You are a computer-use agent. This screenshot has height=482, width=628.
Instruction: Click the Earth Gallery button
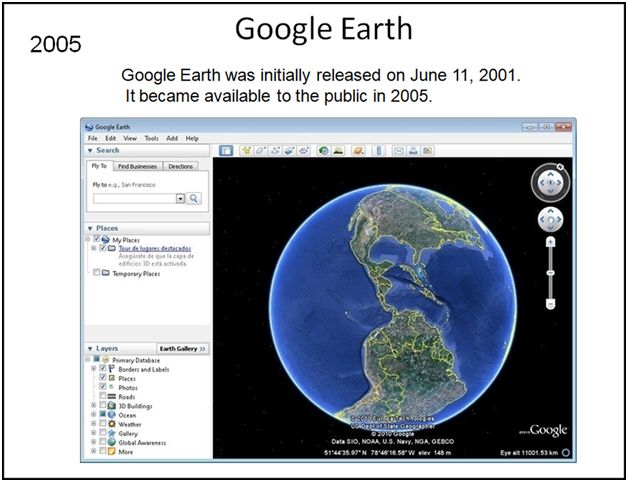point(183,348)
